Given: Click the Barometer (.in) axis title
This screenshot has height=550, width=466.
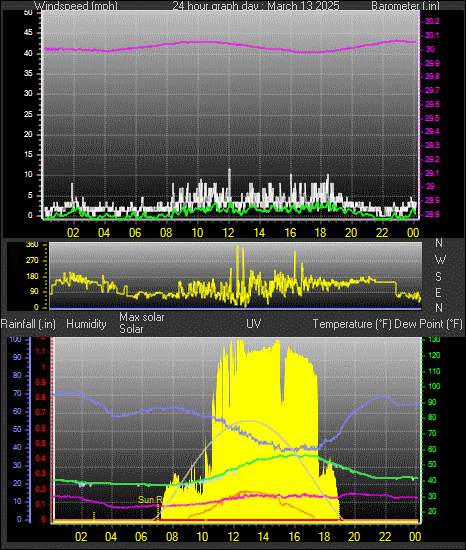Looking at the screenshot, I should [x=405, y=6].
